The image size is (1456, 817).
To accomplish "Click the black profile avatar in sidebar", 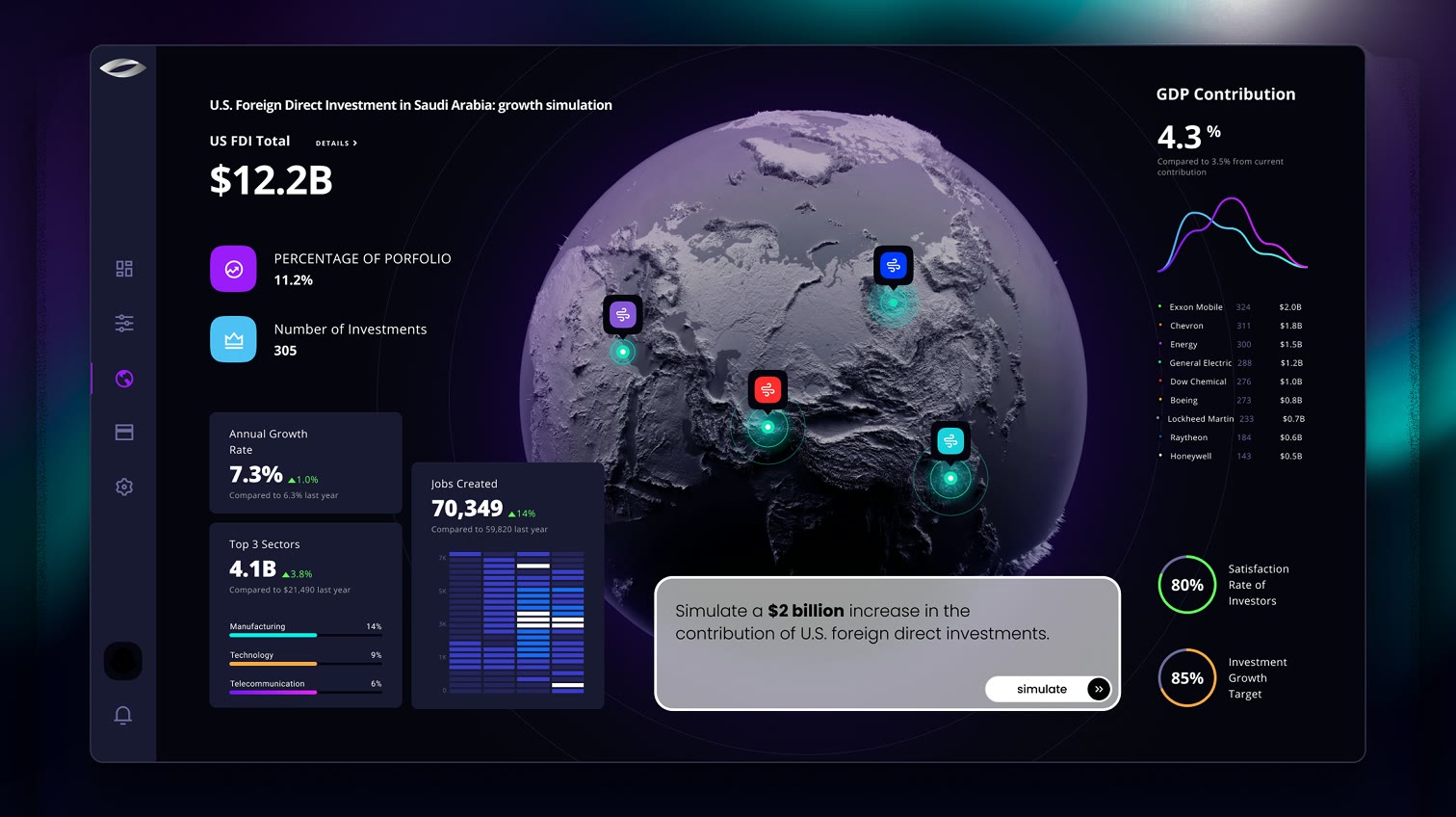I will [123, 661].
